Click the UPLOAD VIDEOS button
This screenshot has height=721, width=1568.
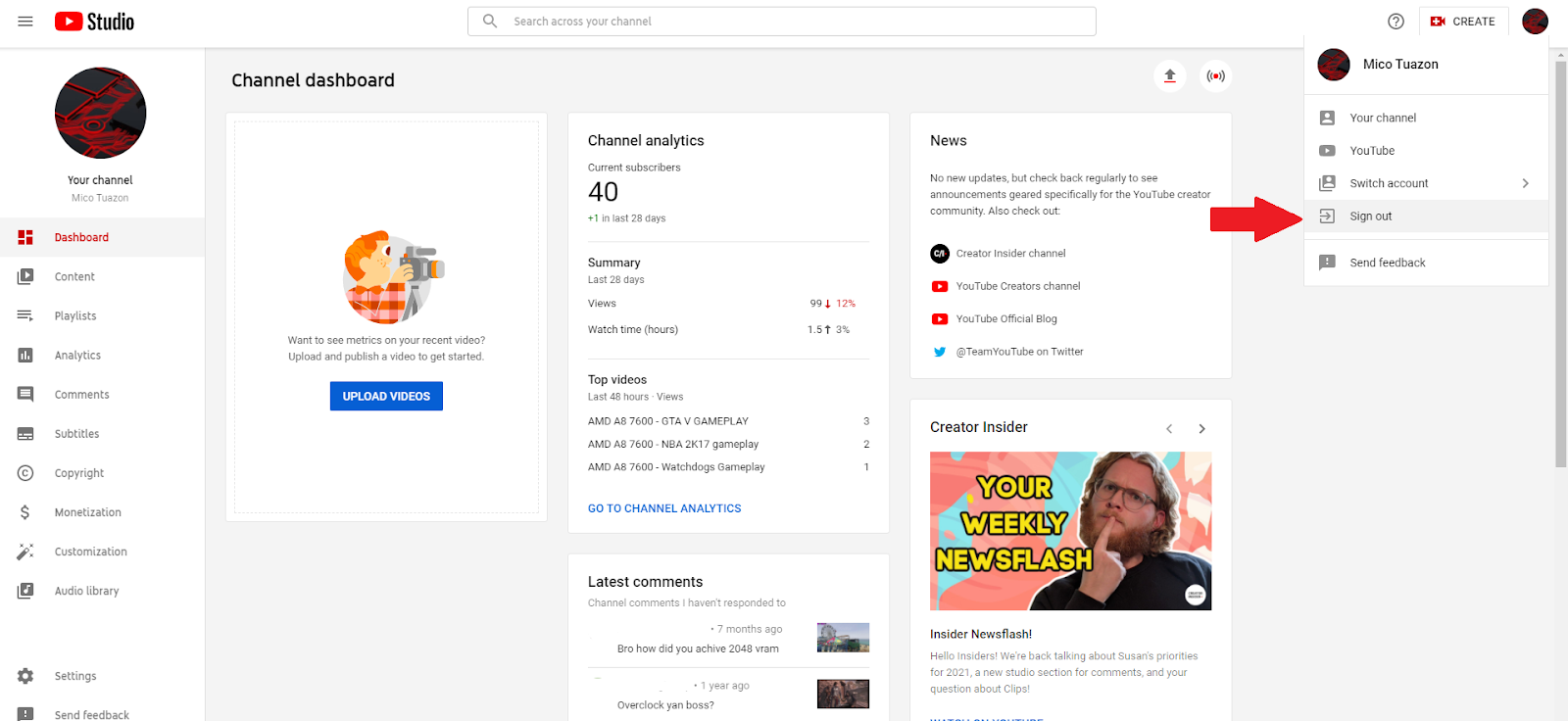[386, 396]
